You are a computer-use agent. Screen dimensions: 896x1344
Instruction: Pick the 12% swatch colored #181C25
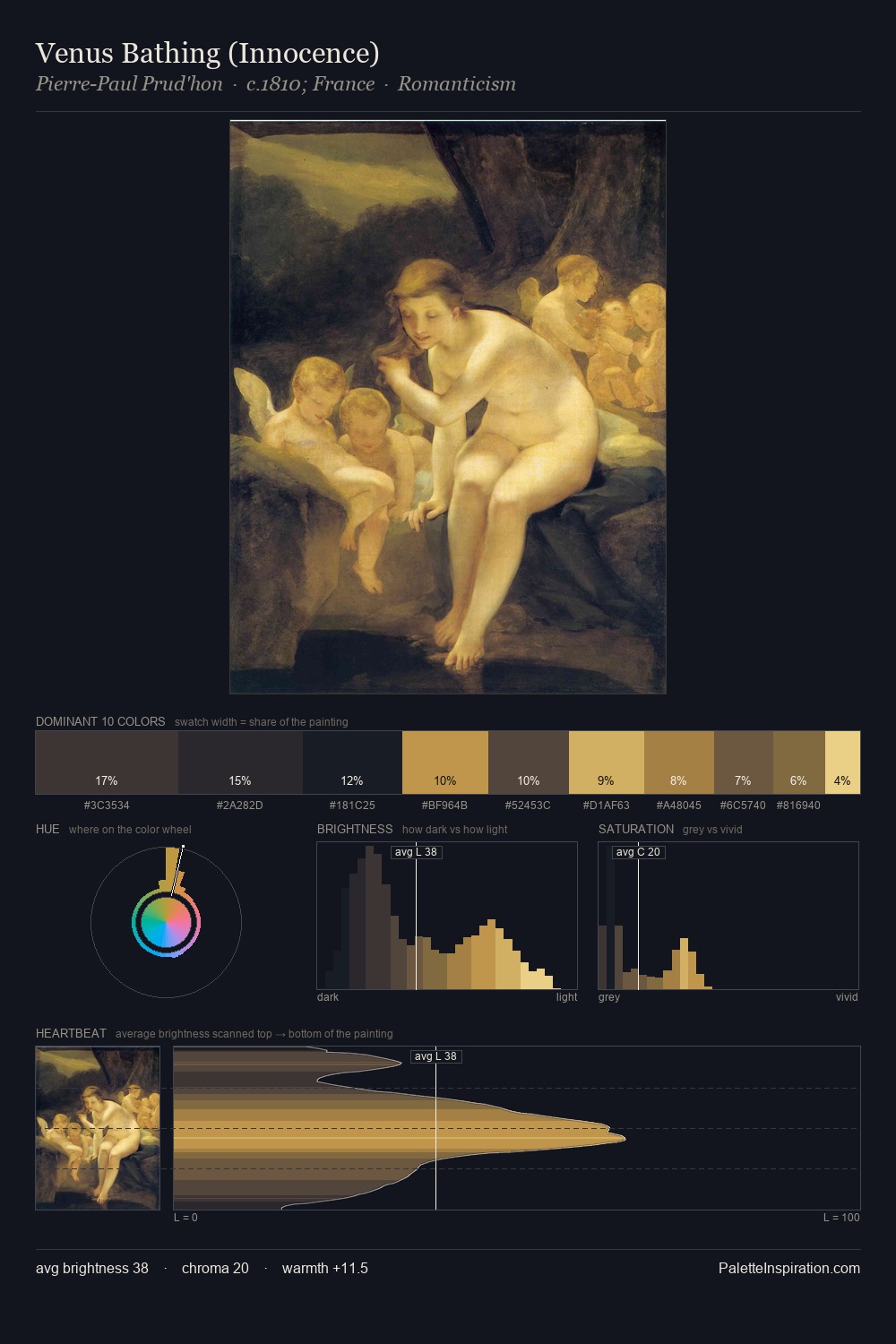[x=352, y=762]
